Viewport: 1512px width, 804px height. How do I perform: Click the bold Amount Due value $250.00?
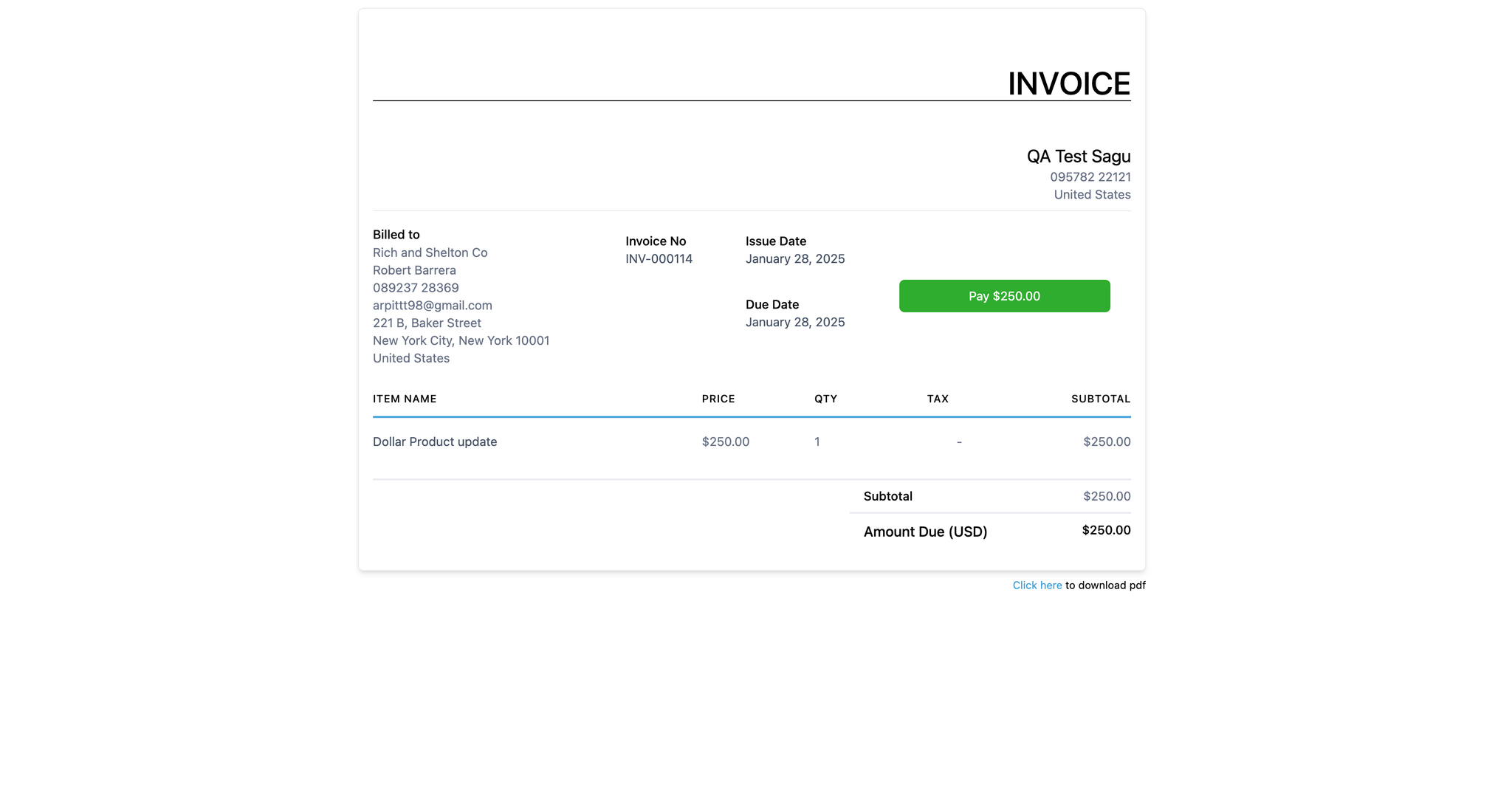coord(1106,531)
